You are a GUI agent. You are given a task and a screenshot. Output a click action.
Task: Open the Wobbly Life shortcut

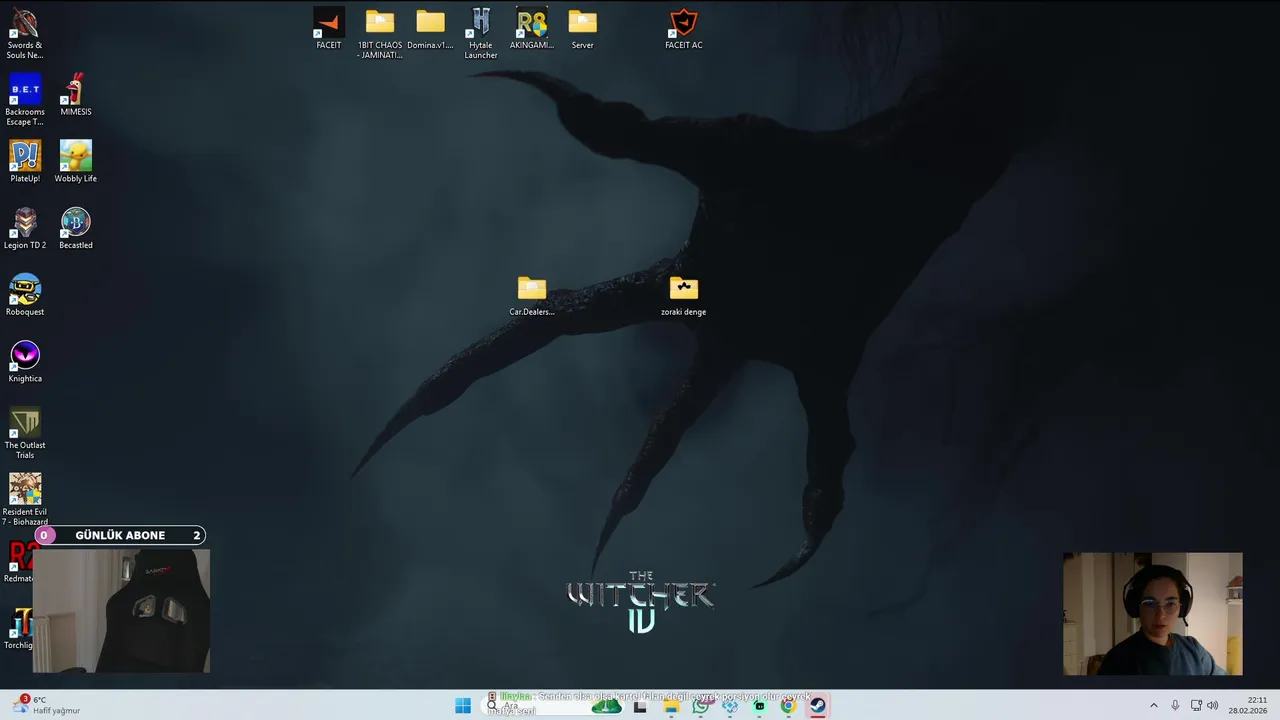[x=75, y=162]
